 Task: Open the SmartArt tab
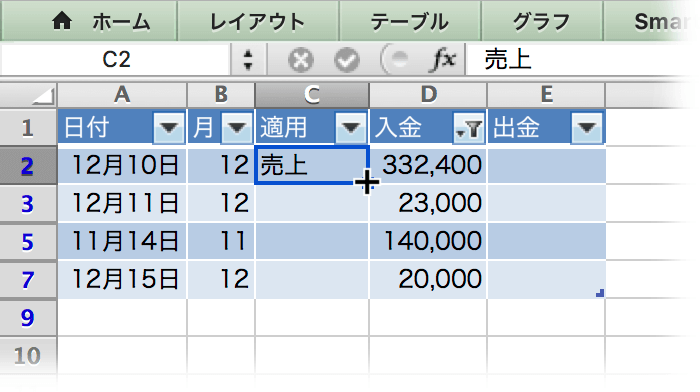pos(652,21)
